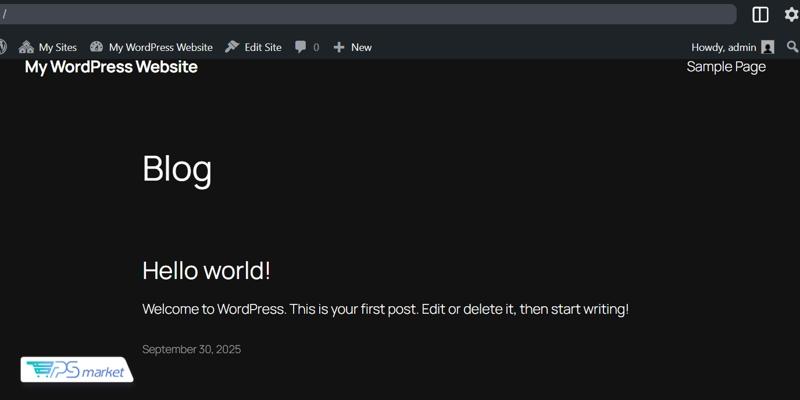This screenshot has width=800, height=400.
Task: Expand the My WordPress Website admin menu
Action: 160,47
